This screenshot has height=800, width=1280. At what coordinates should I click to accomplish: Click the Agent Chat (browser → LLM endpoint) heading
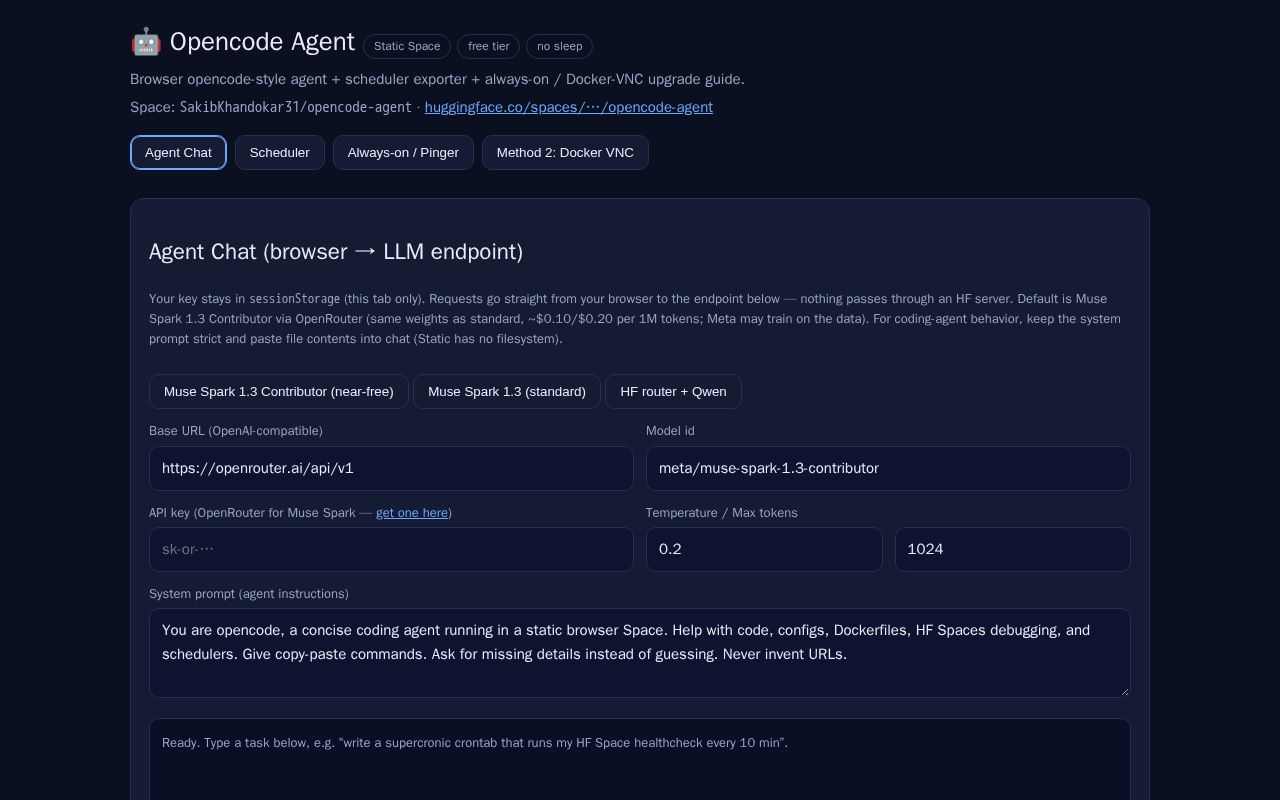tap(336, 252)
